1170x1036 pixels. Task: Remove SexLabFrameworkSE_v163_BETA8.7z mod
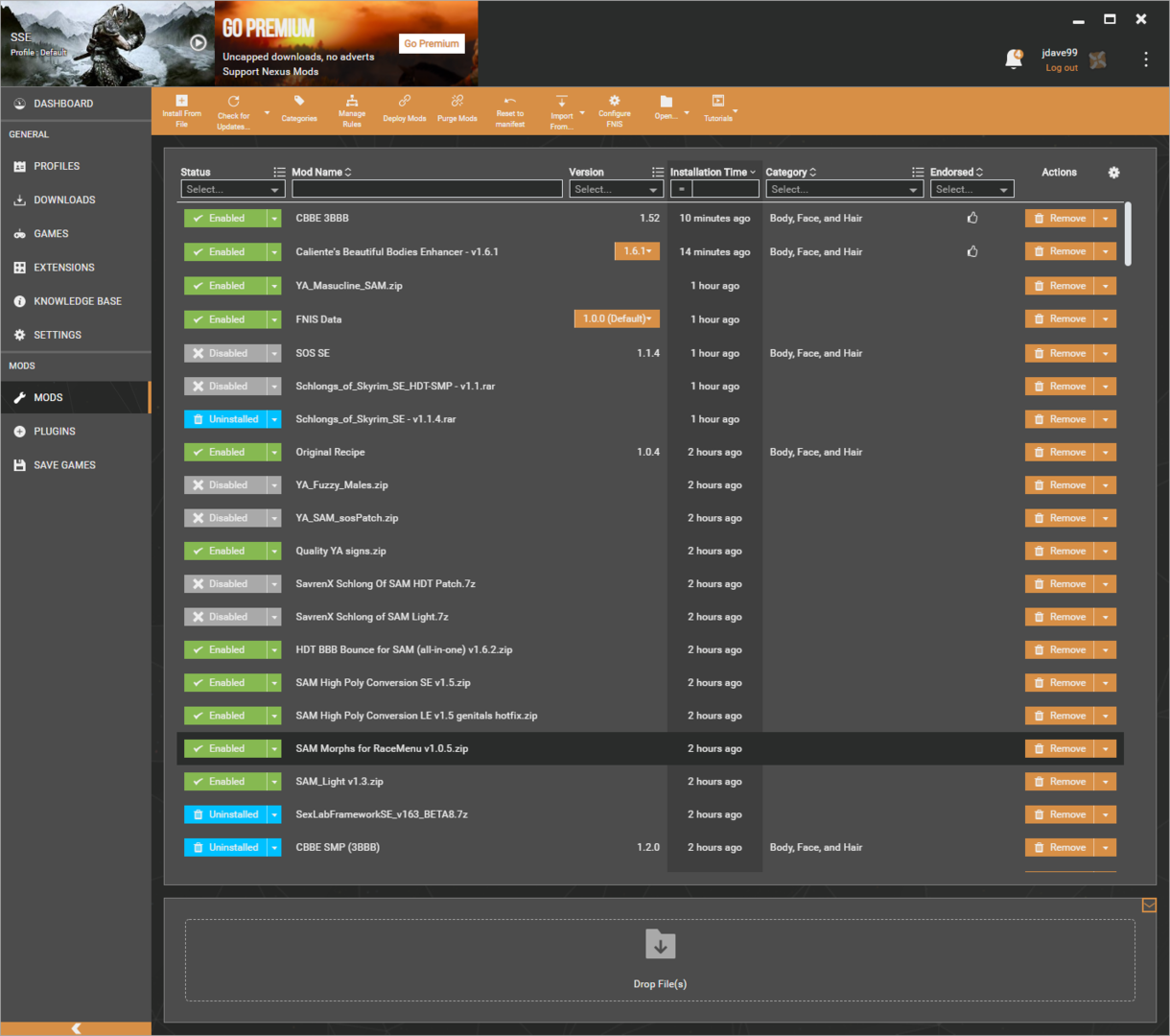click(1060, 814)
